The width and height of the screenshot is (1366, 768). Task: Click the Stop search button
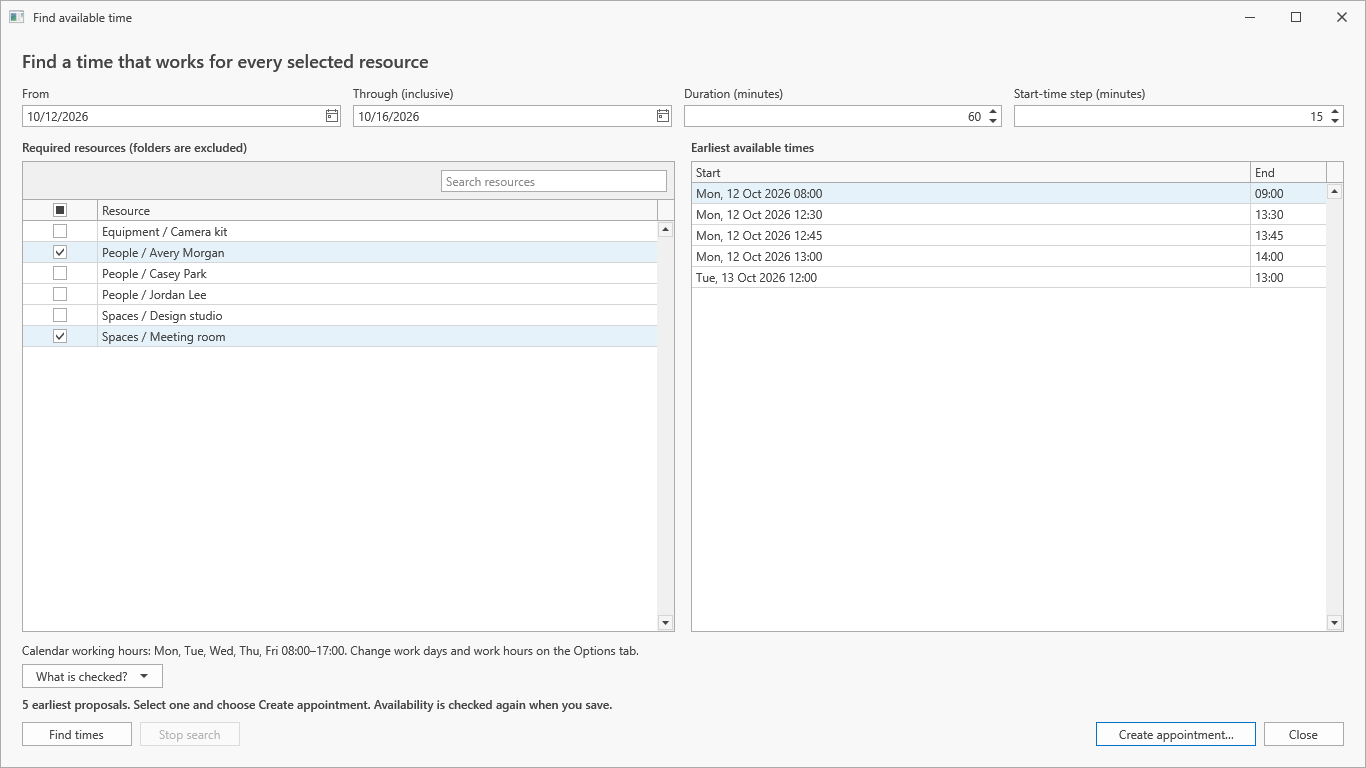[x=189, y=734]
